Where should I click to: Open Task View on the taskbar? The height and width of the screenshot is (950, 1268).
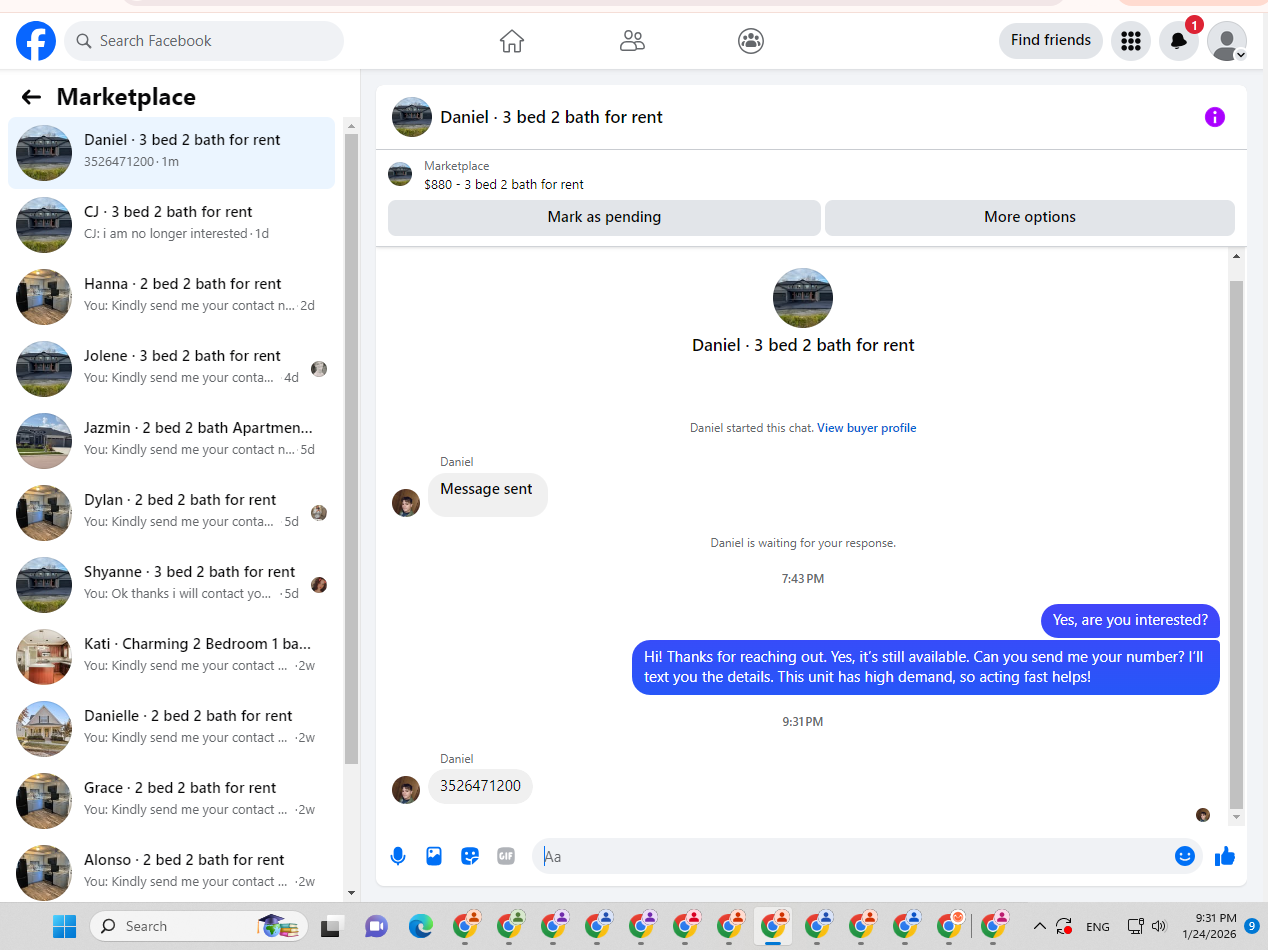click(x=332, y=926)
